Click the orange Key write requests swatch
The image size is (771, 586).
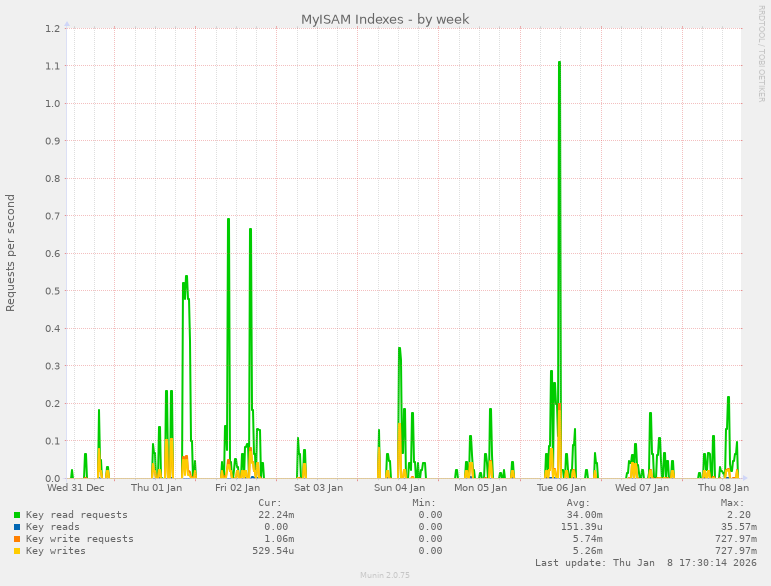[x=17, y=539]
